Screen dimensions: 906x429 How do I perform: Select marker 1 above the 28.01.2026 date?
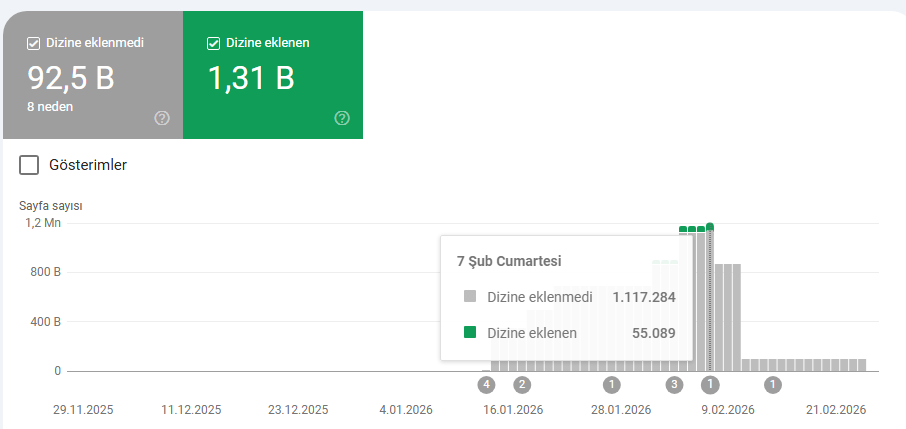612,384
